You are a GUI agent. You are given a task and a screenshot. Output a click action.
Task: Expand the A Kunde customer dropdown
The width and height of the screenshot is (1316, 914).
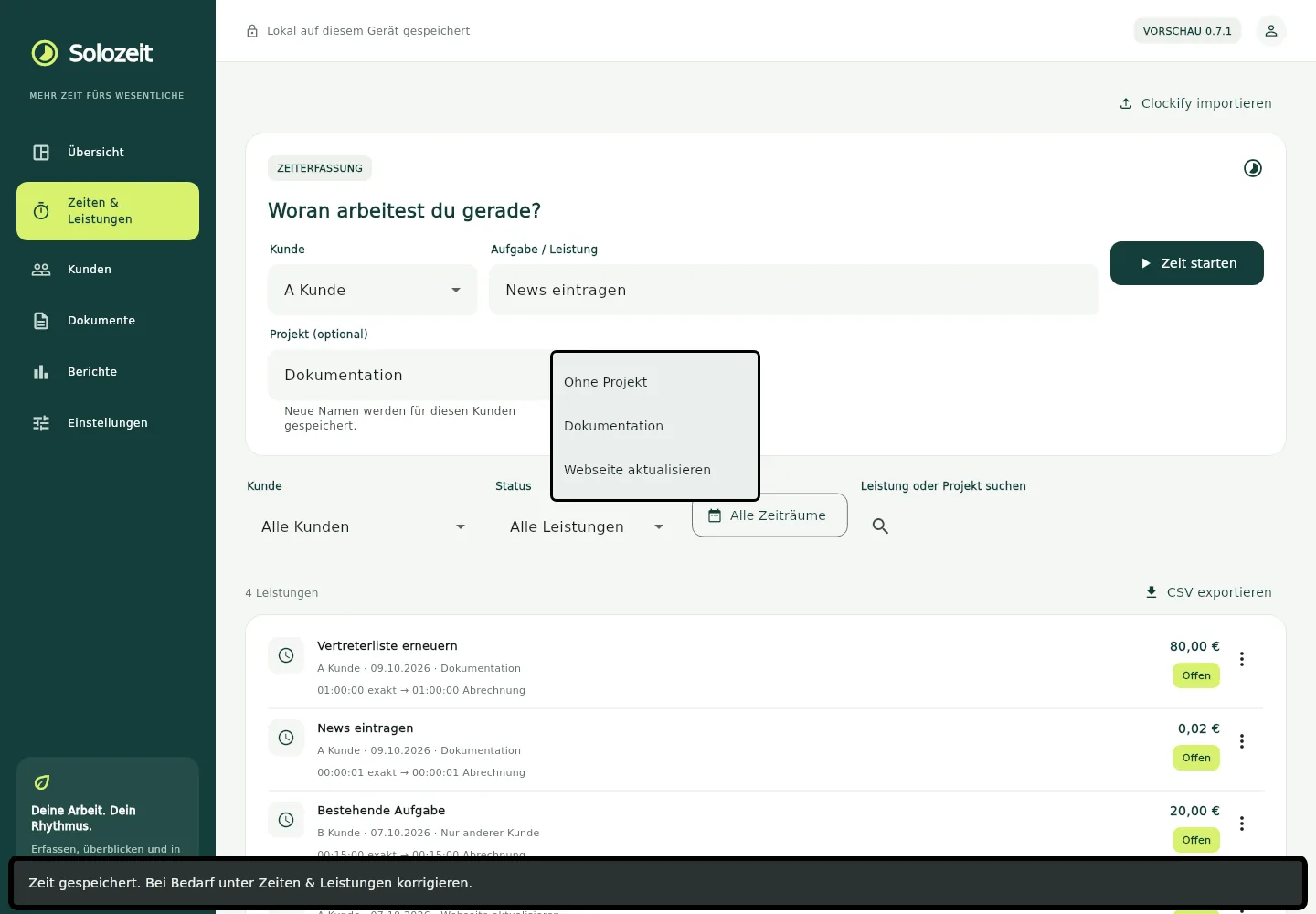click(373, 291)
